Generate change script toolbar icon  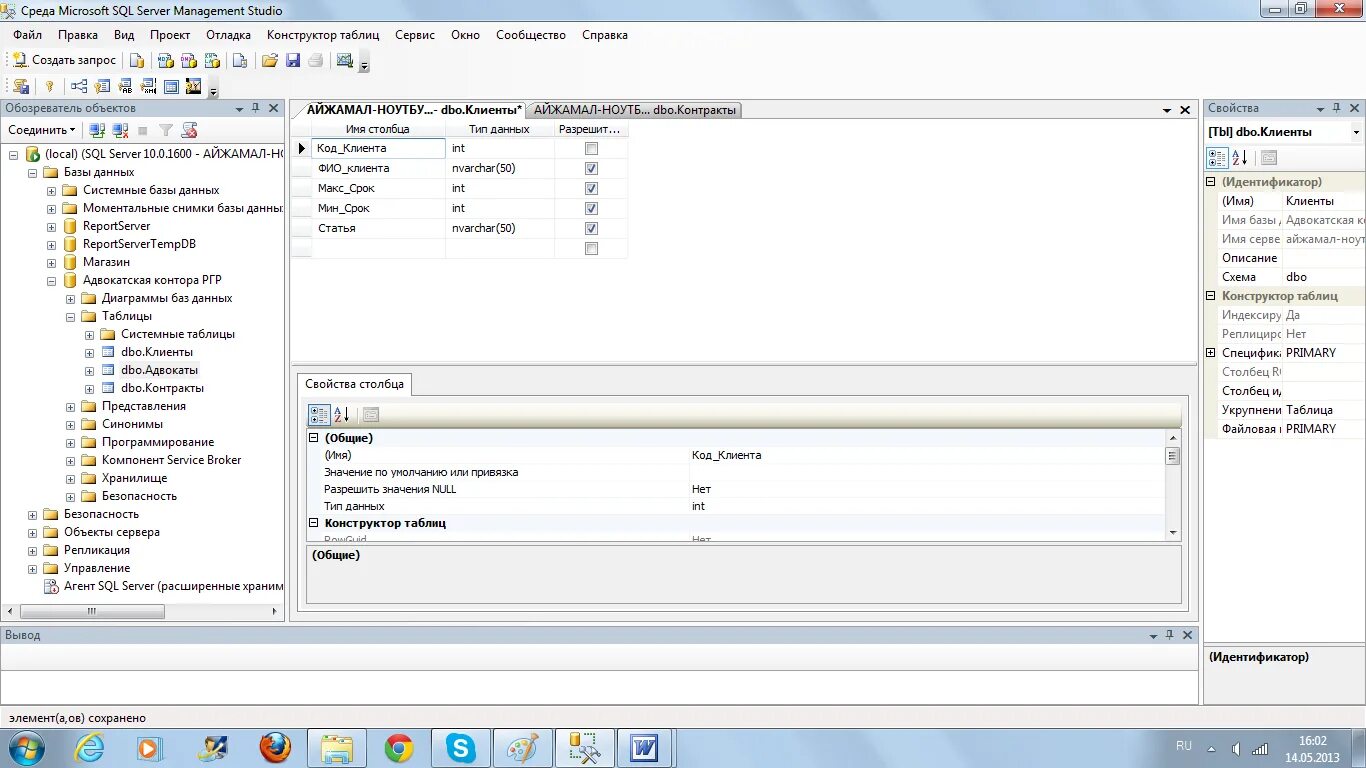(x=21, y=86)
